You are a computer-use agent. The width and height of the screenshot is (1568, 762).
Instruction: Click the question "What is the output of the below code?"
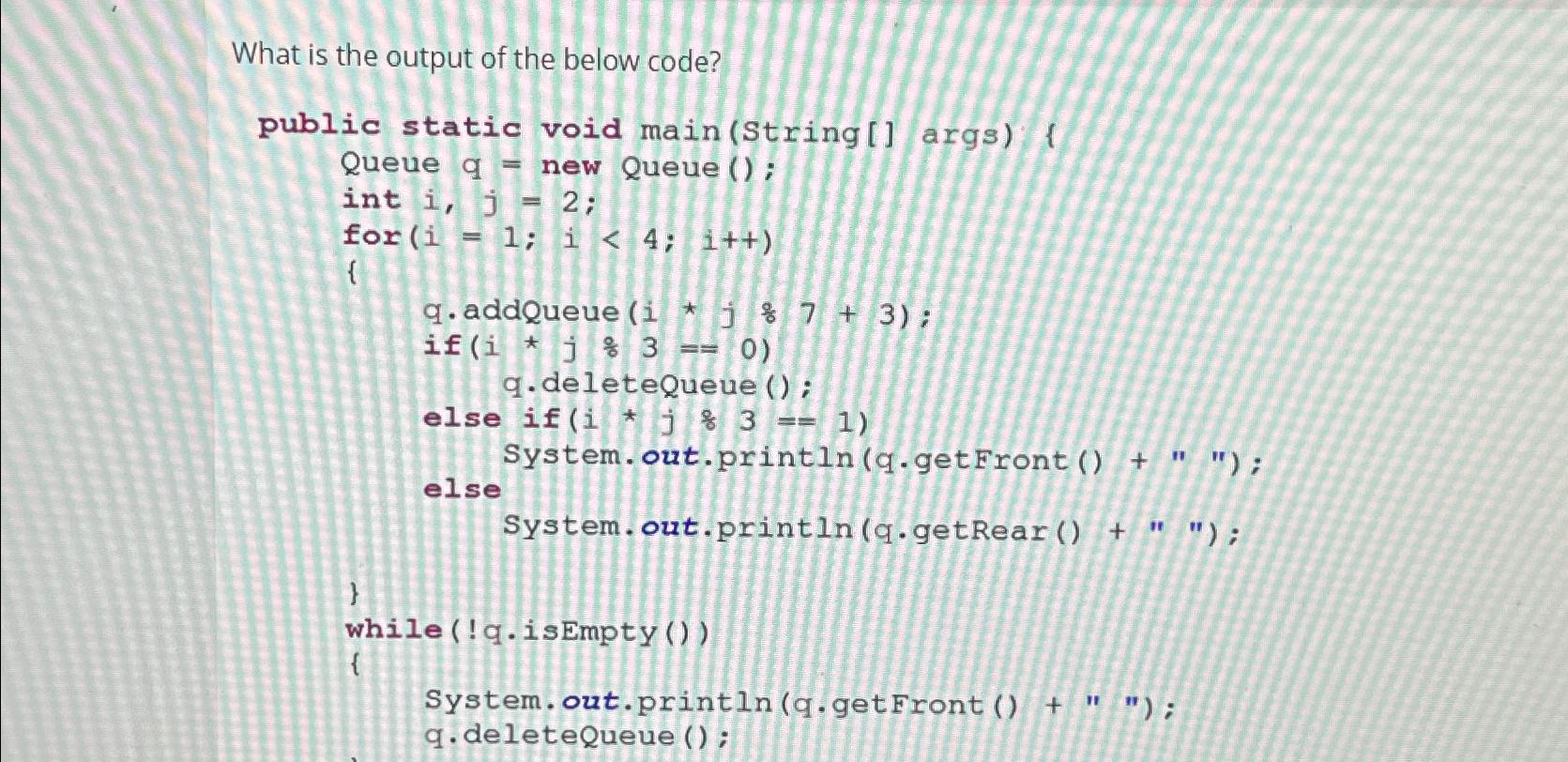click(x=478, y=59)
